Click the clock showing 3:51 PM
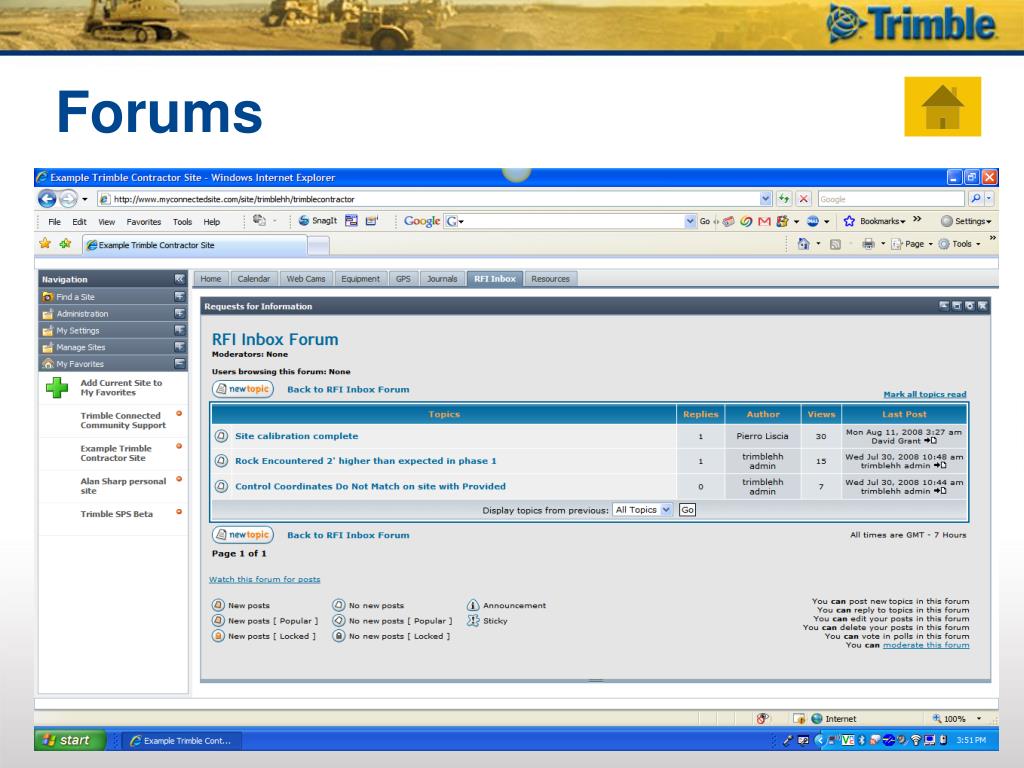 point(971,740)
